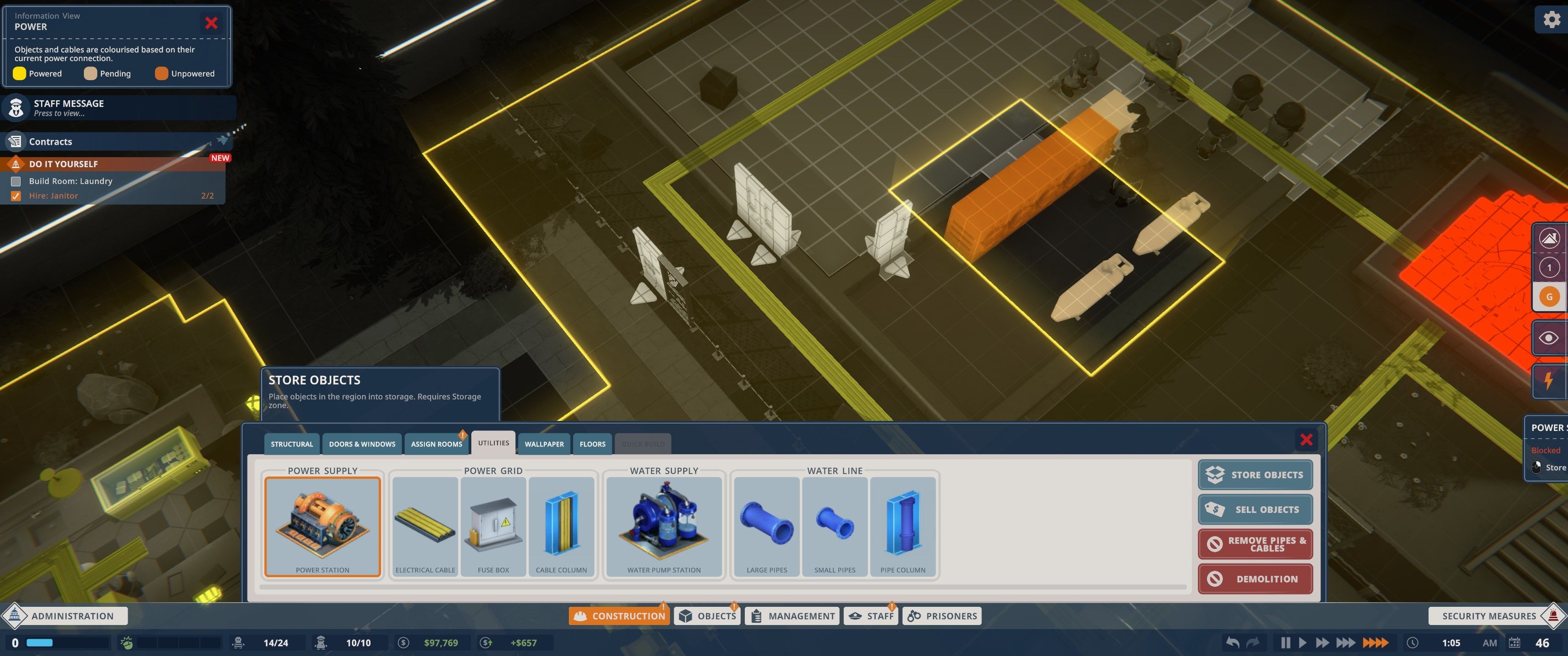Toggle the eye visibility icon
This screenshot has width=1568, height=656.
click(x=1549, y=338)
